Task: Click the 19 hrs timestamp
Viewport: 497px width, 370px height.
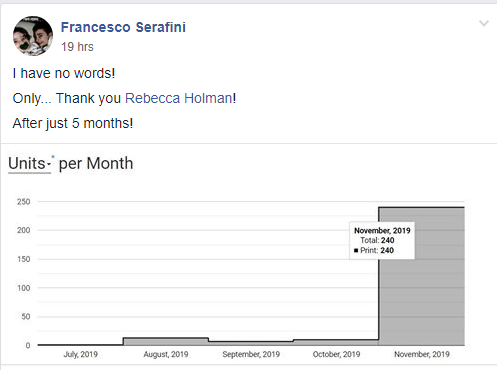Action: point(77,47)
